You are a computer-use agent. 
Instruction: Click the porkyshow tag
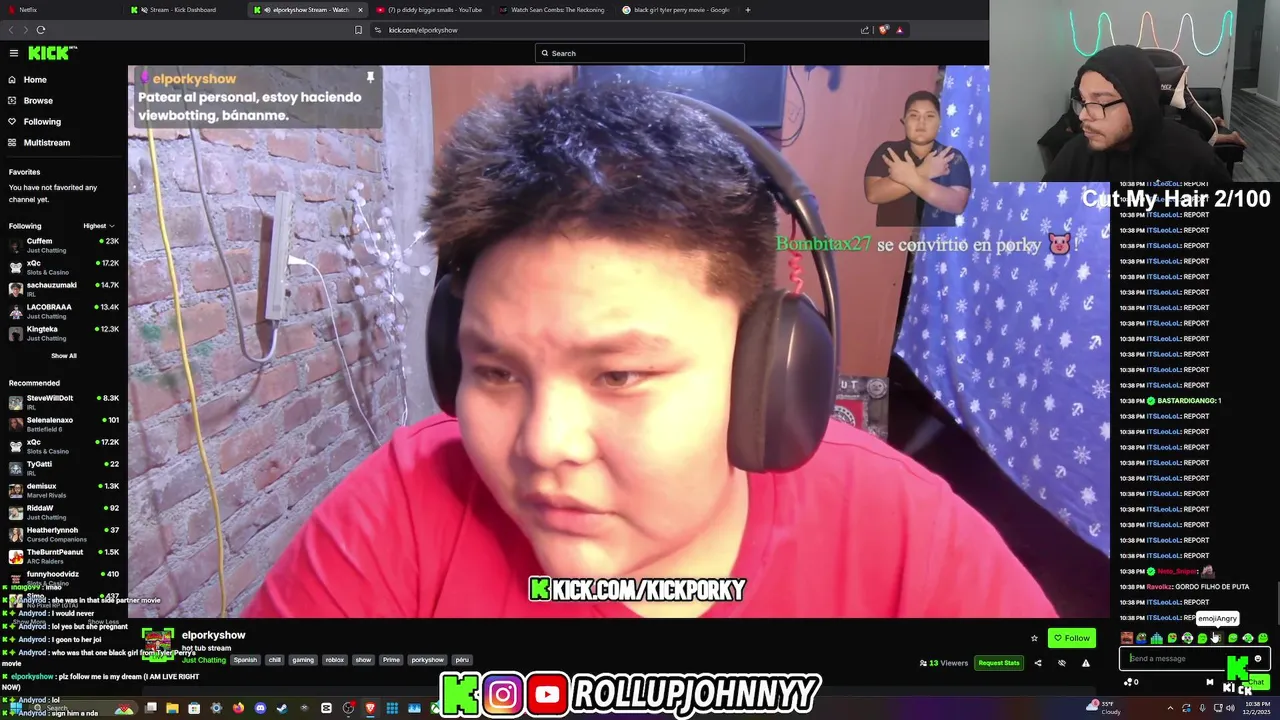[x=427, y=660]
